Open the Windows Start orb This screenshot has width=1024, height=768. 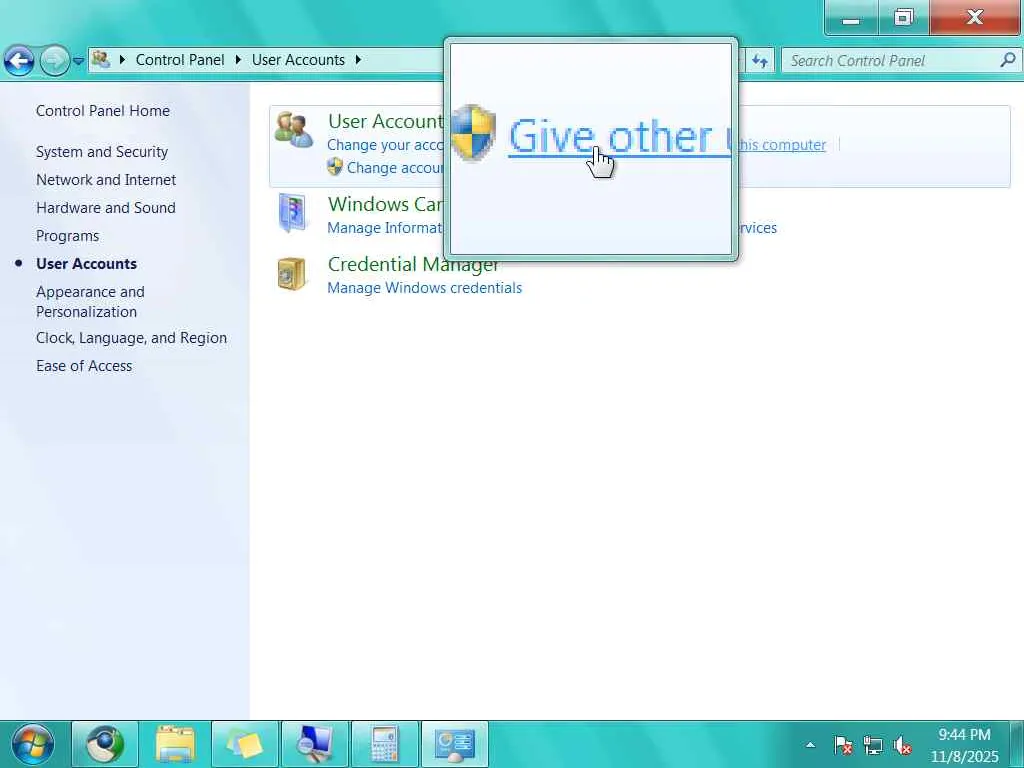click(32, 744)
